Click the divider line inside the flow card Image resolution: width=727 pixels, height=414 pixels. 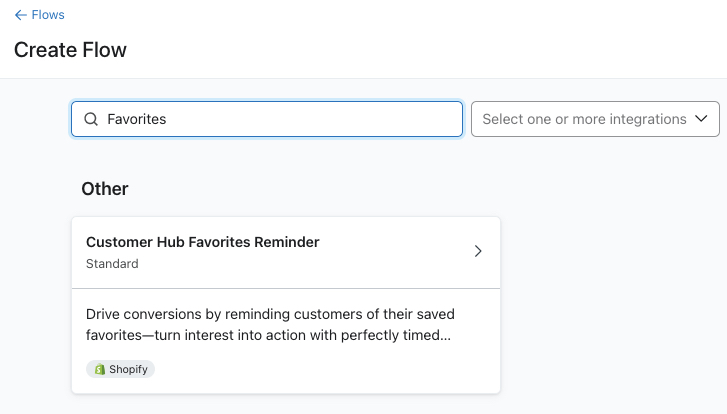coord(286,288)
